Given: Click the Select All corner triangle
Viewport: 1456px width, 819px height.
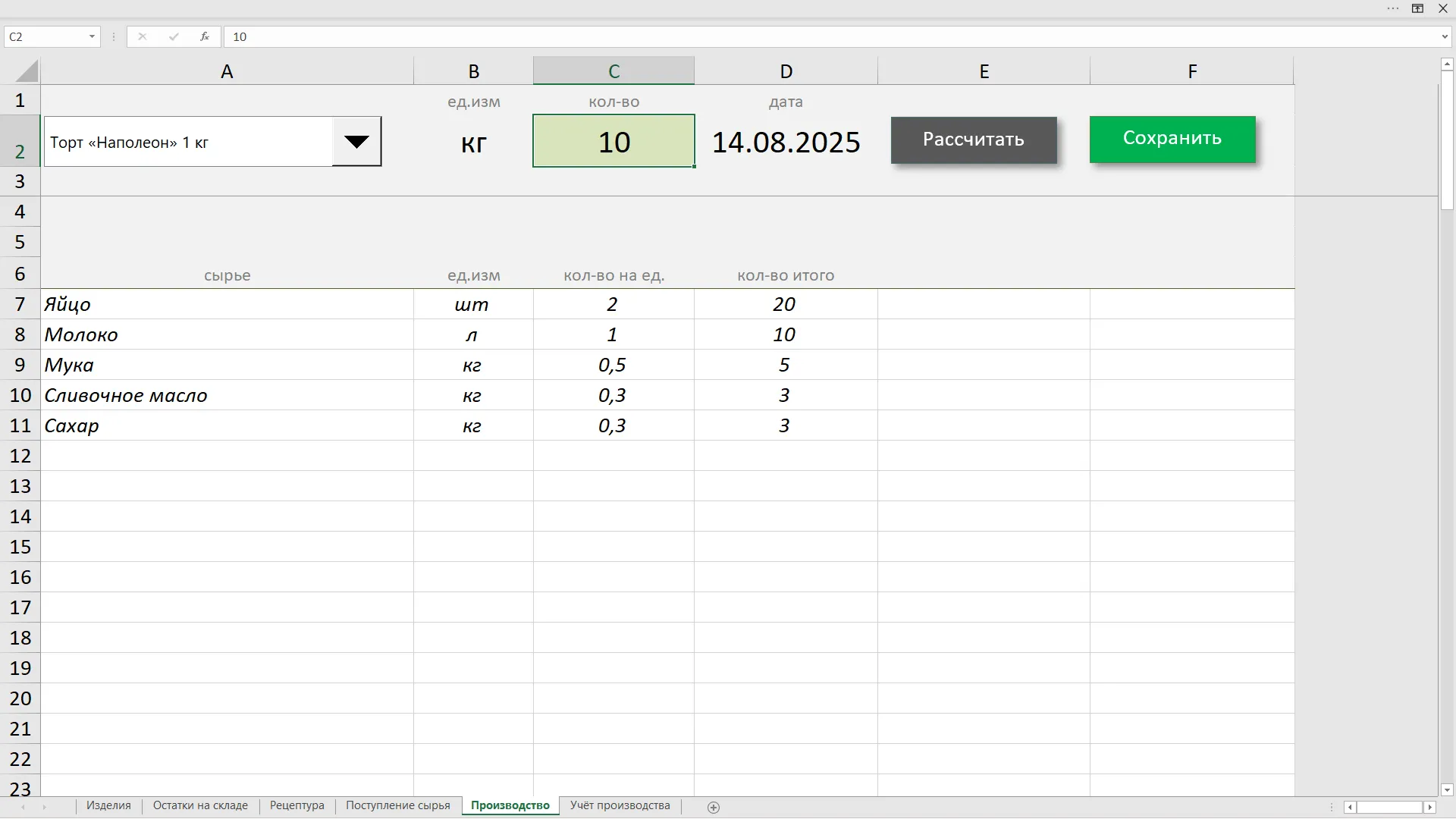Looking at the screenshot, I should click(x=27, y=71).
